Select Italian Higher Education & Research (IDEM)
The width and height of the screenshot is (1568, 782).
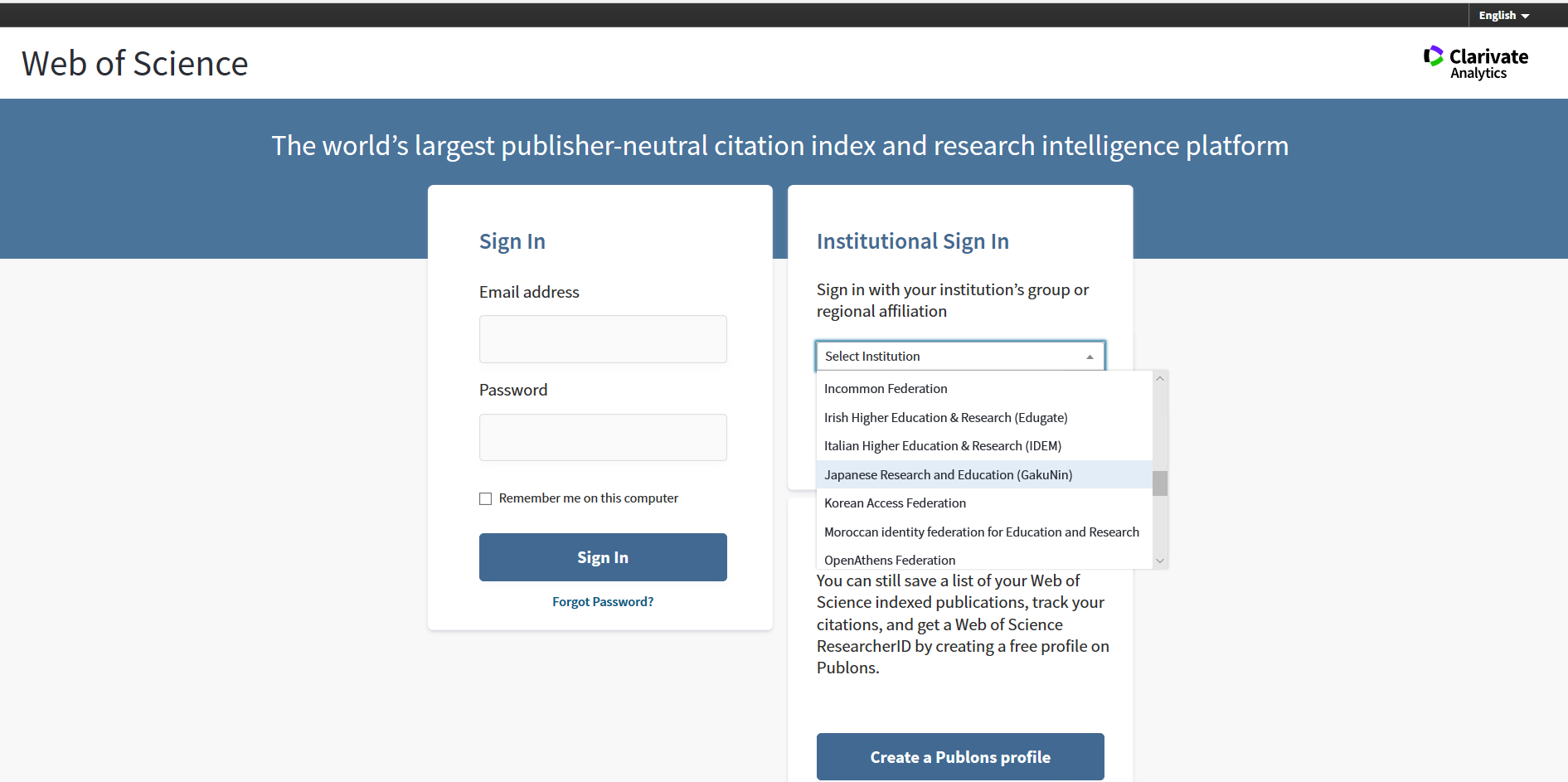click(984, 446)
